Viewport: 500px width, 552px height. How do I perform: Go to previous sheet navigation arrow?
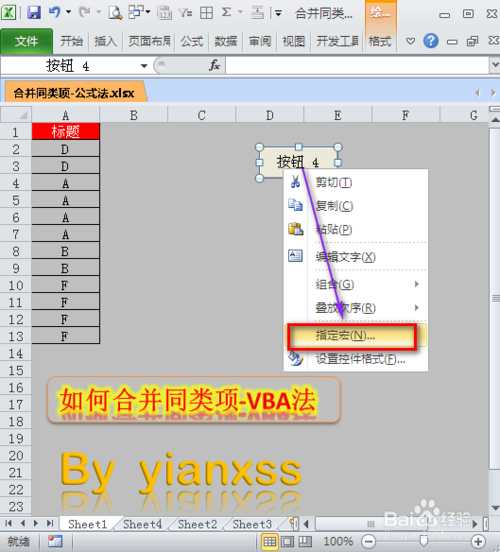[23, 523]
